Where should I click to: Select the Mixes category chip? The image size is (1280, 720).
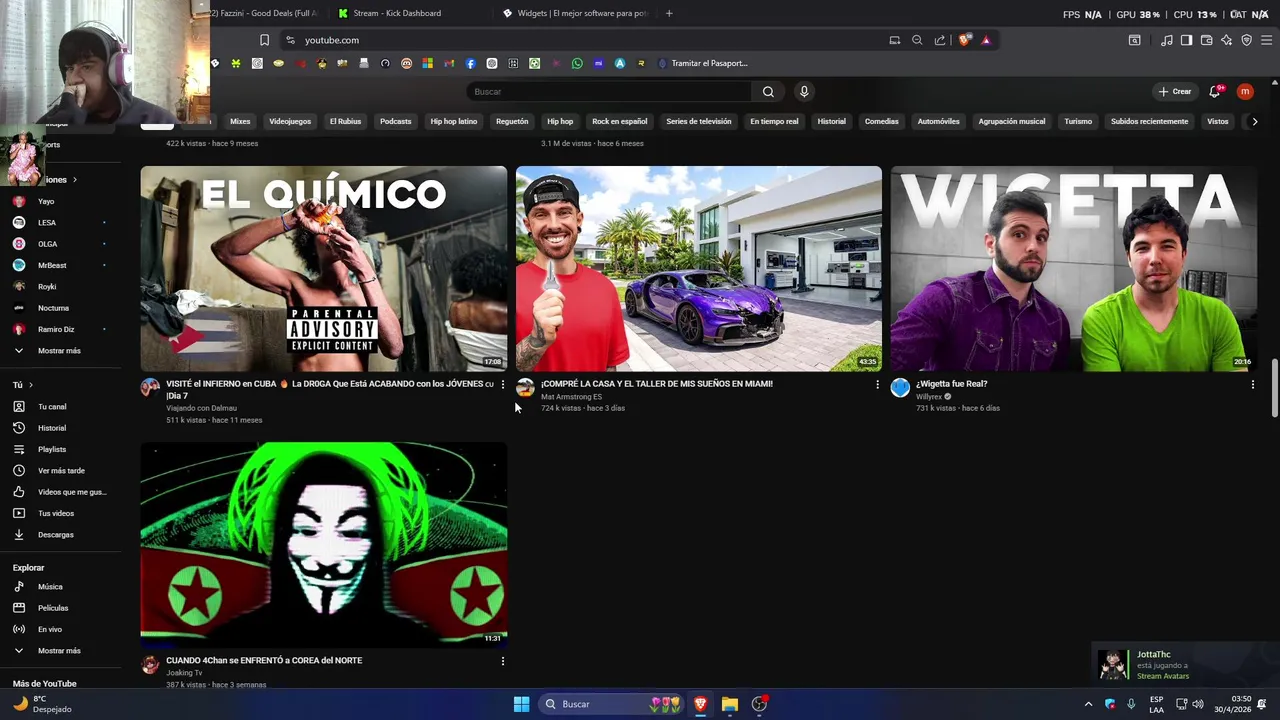click(240, 121)
